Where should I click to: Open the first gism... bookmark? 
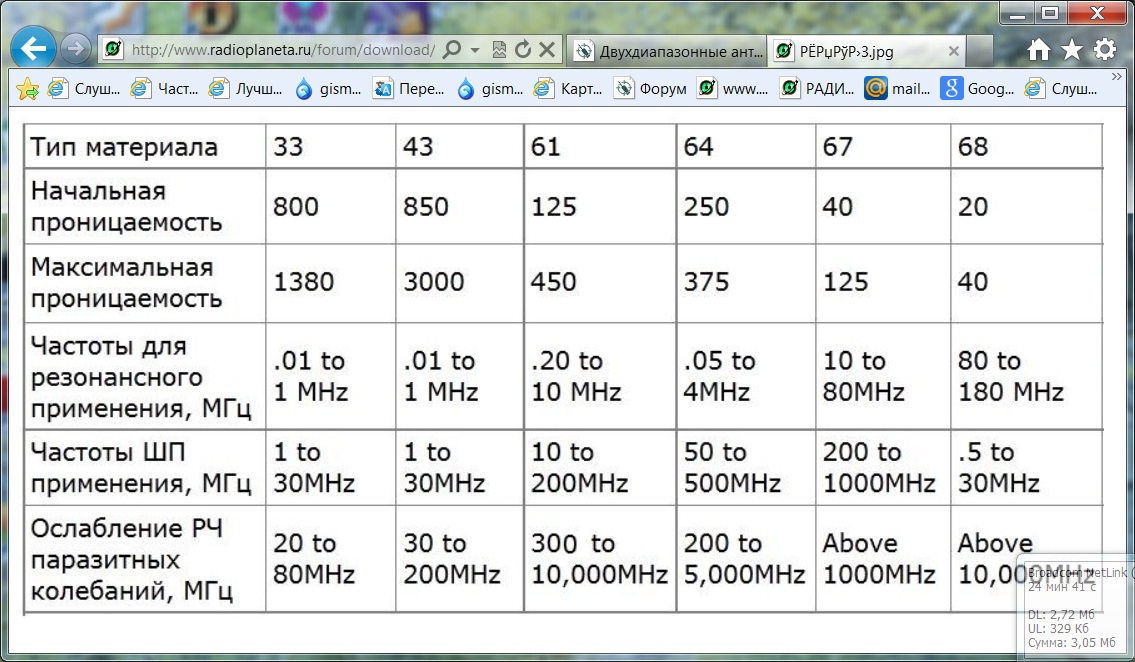(328, 89)
